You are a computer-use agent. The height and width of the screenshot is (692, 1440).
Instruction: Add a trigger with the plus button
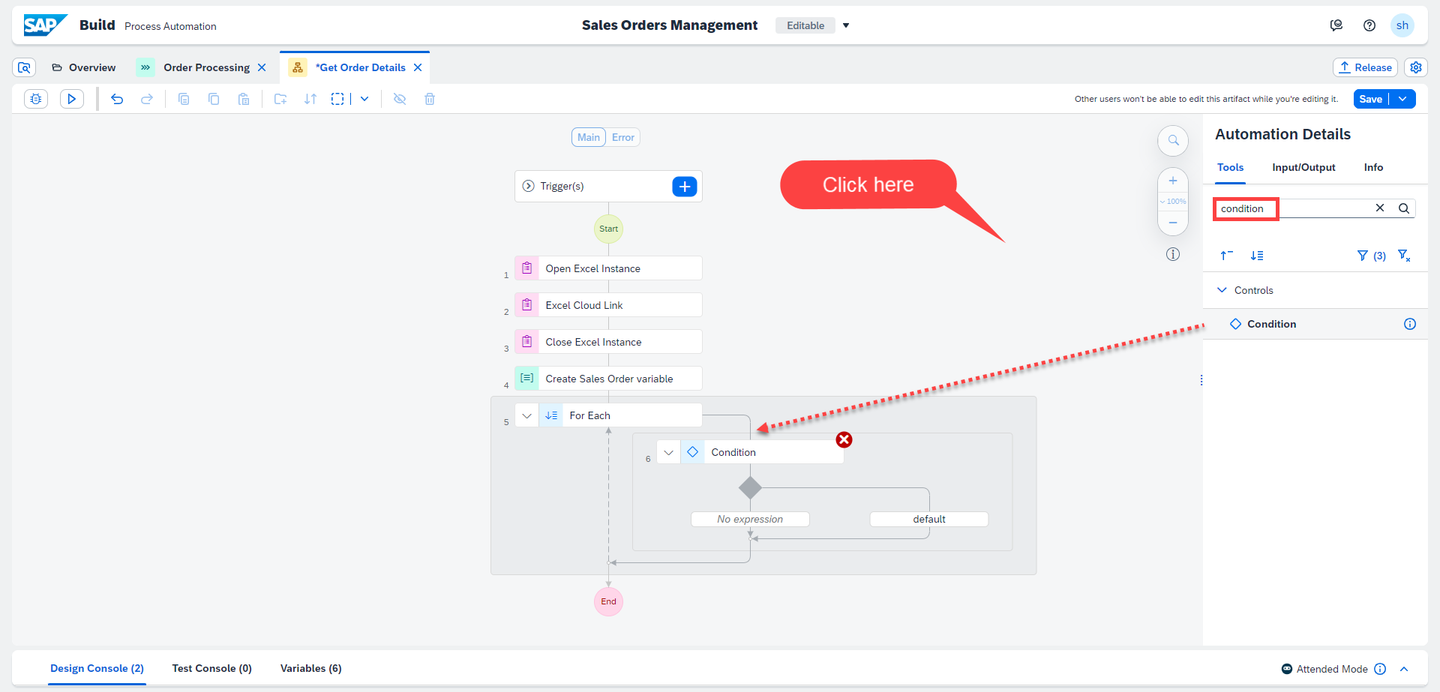coord(684,186)
